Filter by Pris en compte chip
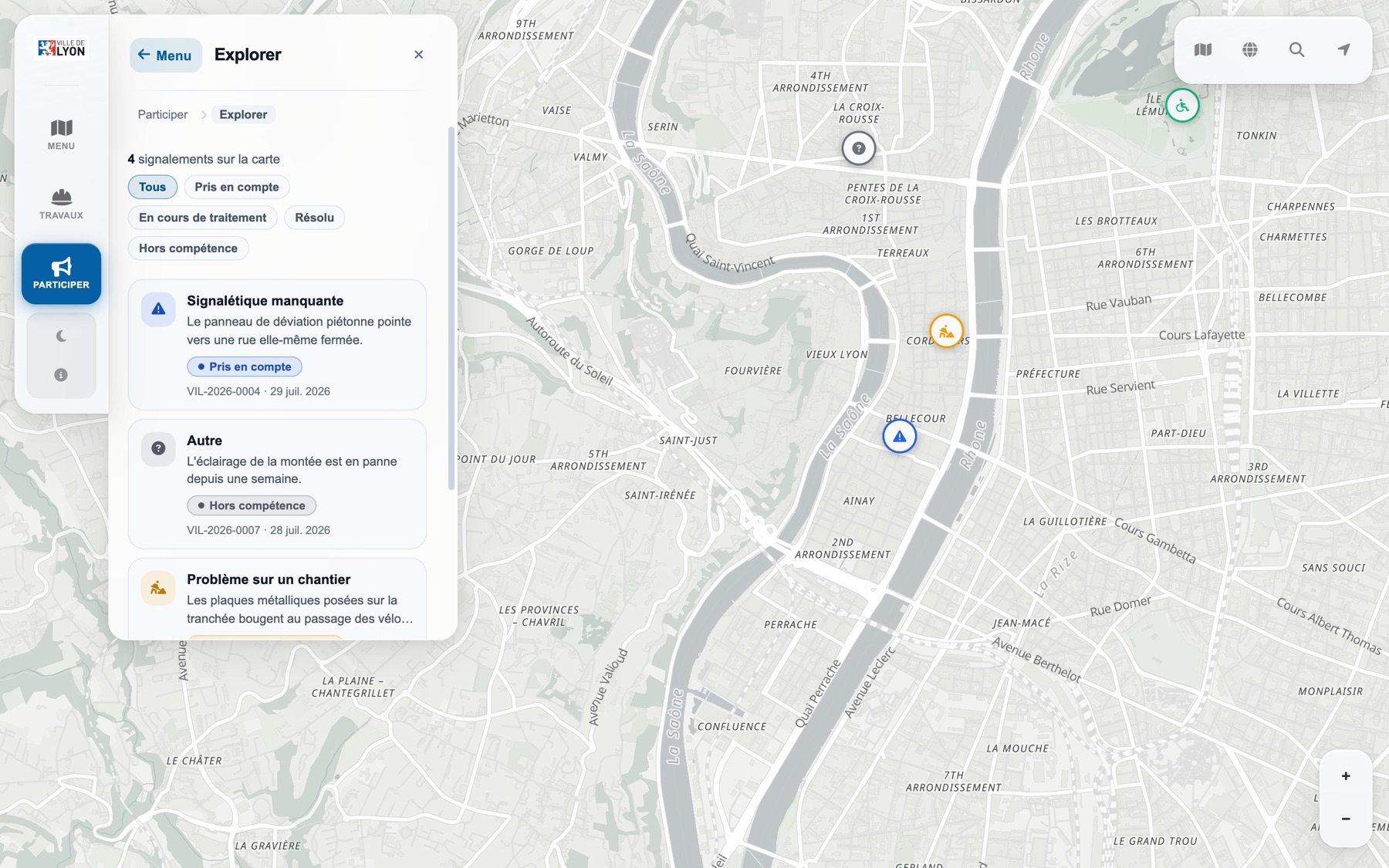The width and height of the screenshot is (1389, 868). [237, 187]
